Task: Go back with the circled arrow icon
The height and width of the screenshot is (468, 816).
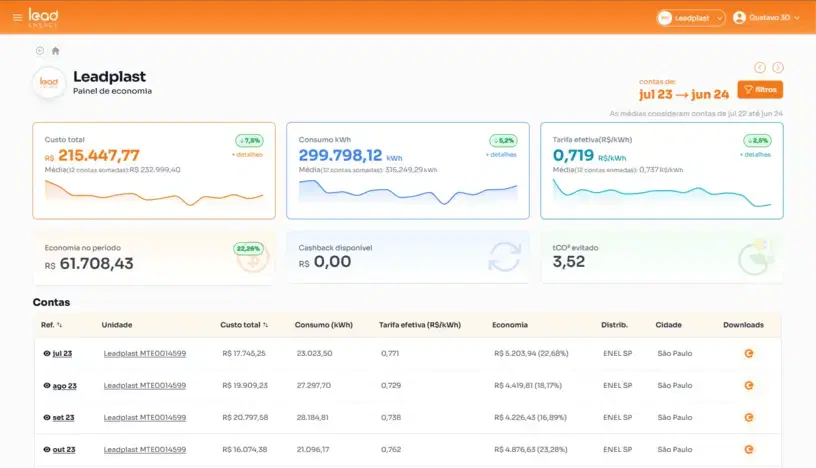Action: [40, 50]
